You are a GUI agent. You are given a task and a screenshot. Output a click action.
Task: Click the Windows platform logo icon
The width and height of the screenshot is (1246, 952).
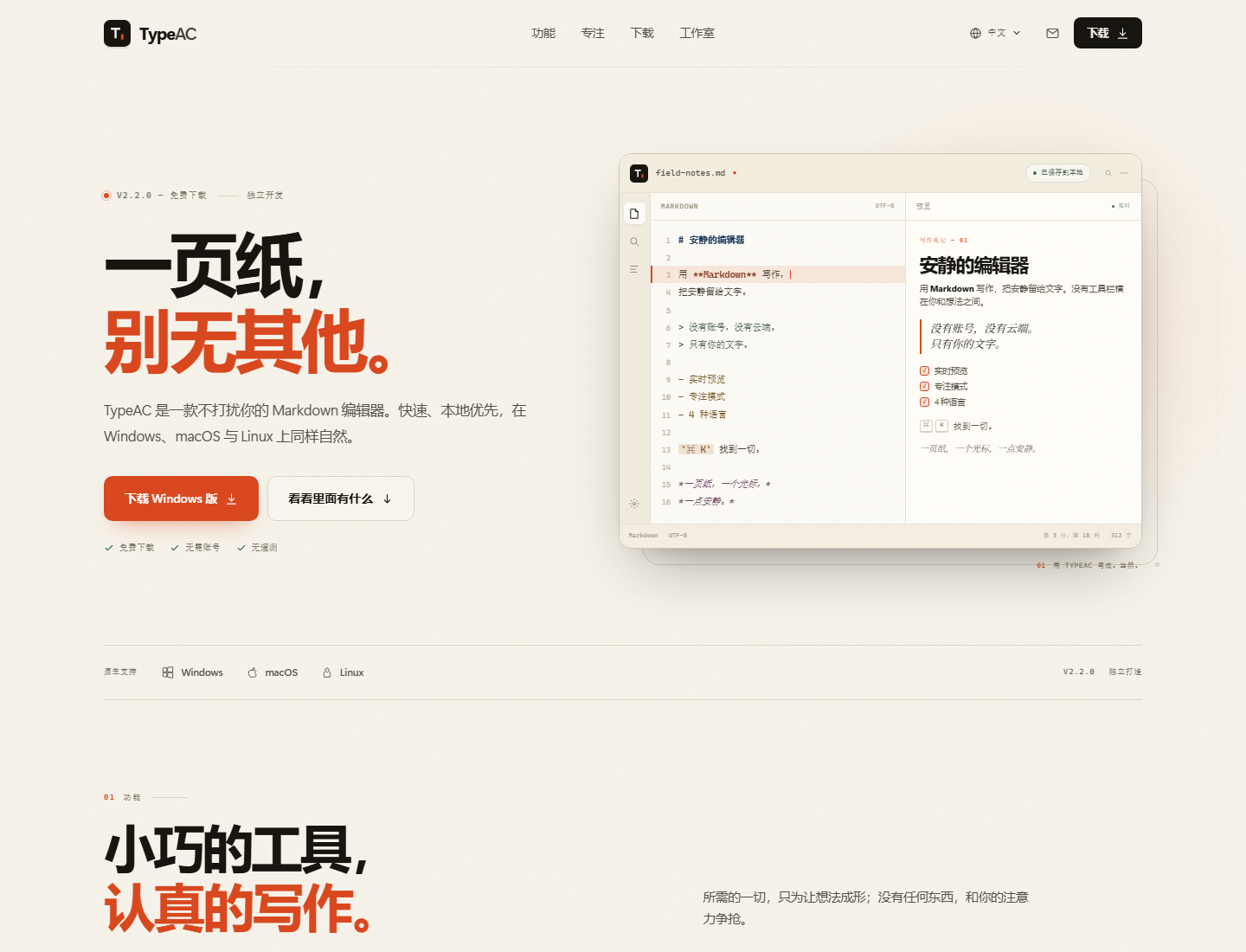click(x=168, y=672)
